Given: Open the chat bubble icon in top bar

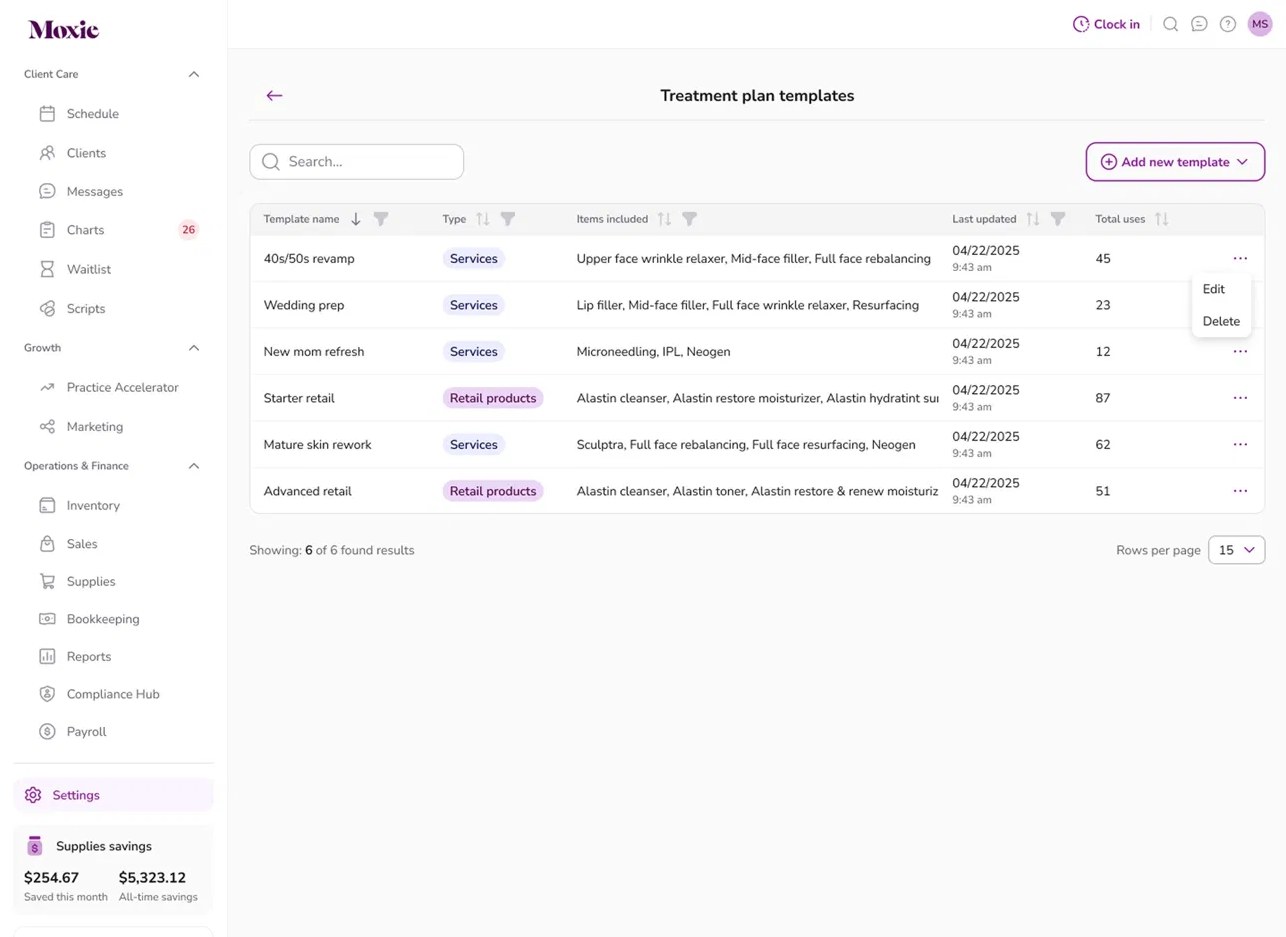Looking at the screenshot, I should (x=1199, y=24).
